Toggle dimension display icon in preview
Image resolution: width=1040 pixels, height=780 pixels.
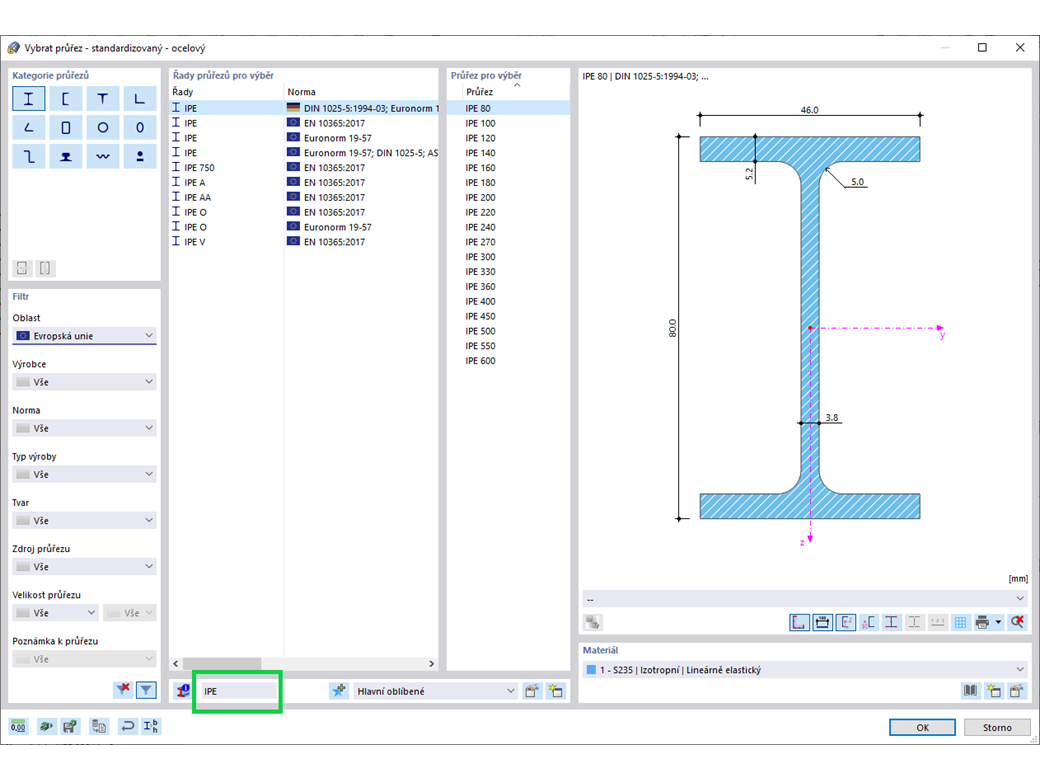(822, 622)
